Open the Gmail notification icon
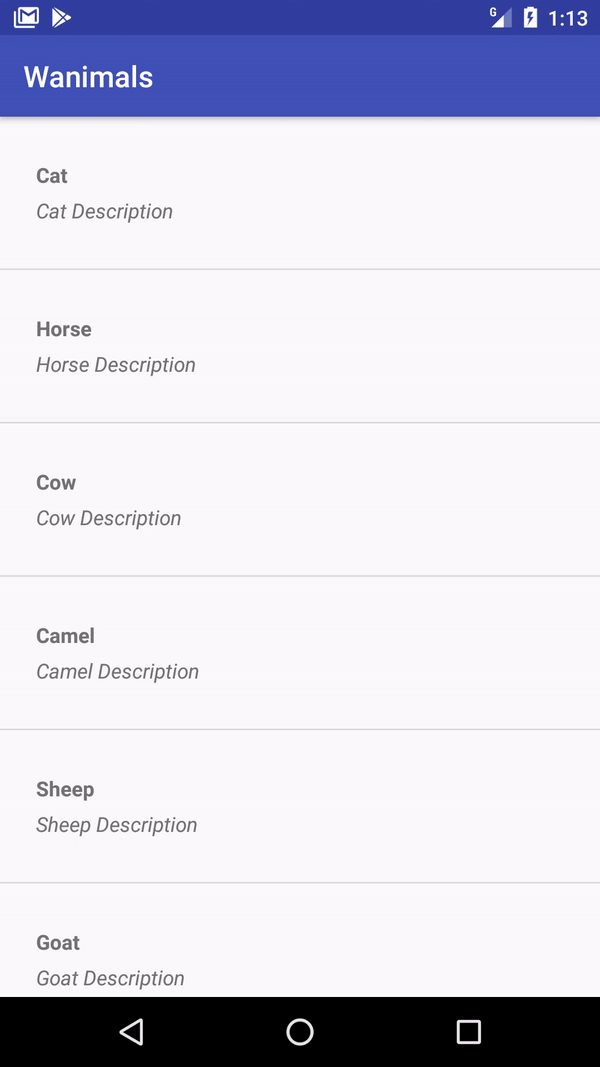Viewport: 600px width, 1067px height. tap(25, 16)
